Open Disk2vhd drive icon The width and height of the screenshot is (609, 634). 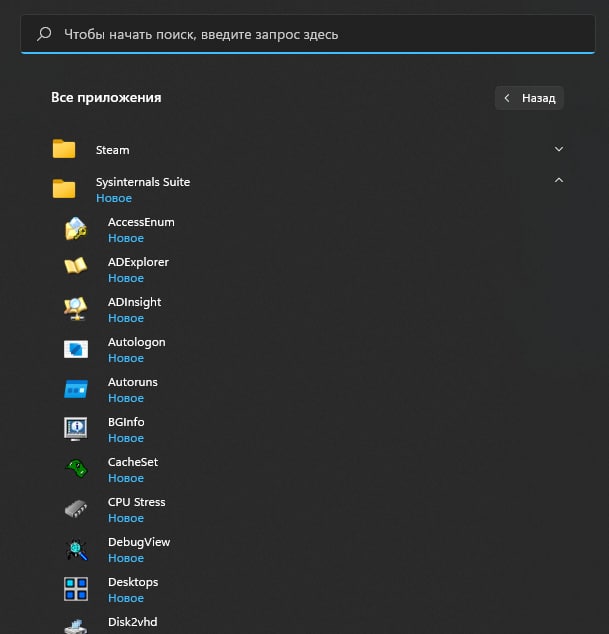[x=76, y=626]
